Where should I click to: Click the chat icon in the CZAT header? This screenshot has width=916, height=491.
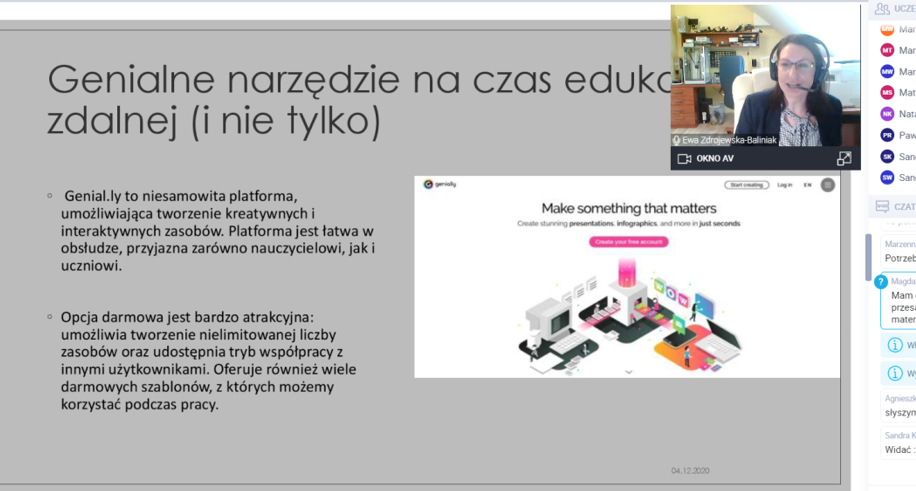[881, 207]
